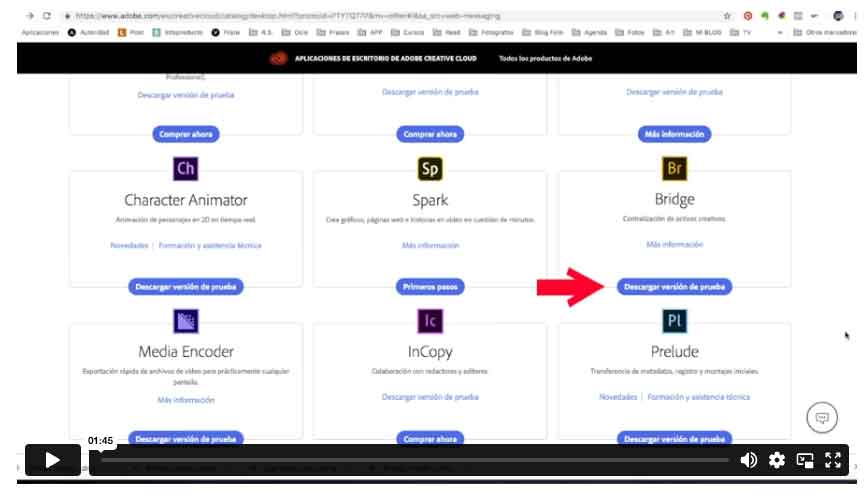Screen dimensions: 865x494
Task: Click Spark Primeros pasos button
Action: (430, 286)
